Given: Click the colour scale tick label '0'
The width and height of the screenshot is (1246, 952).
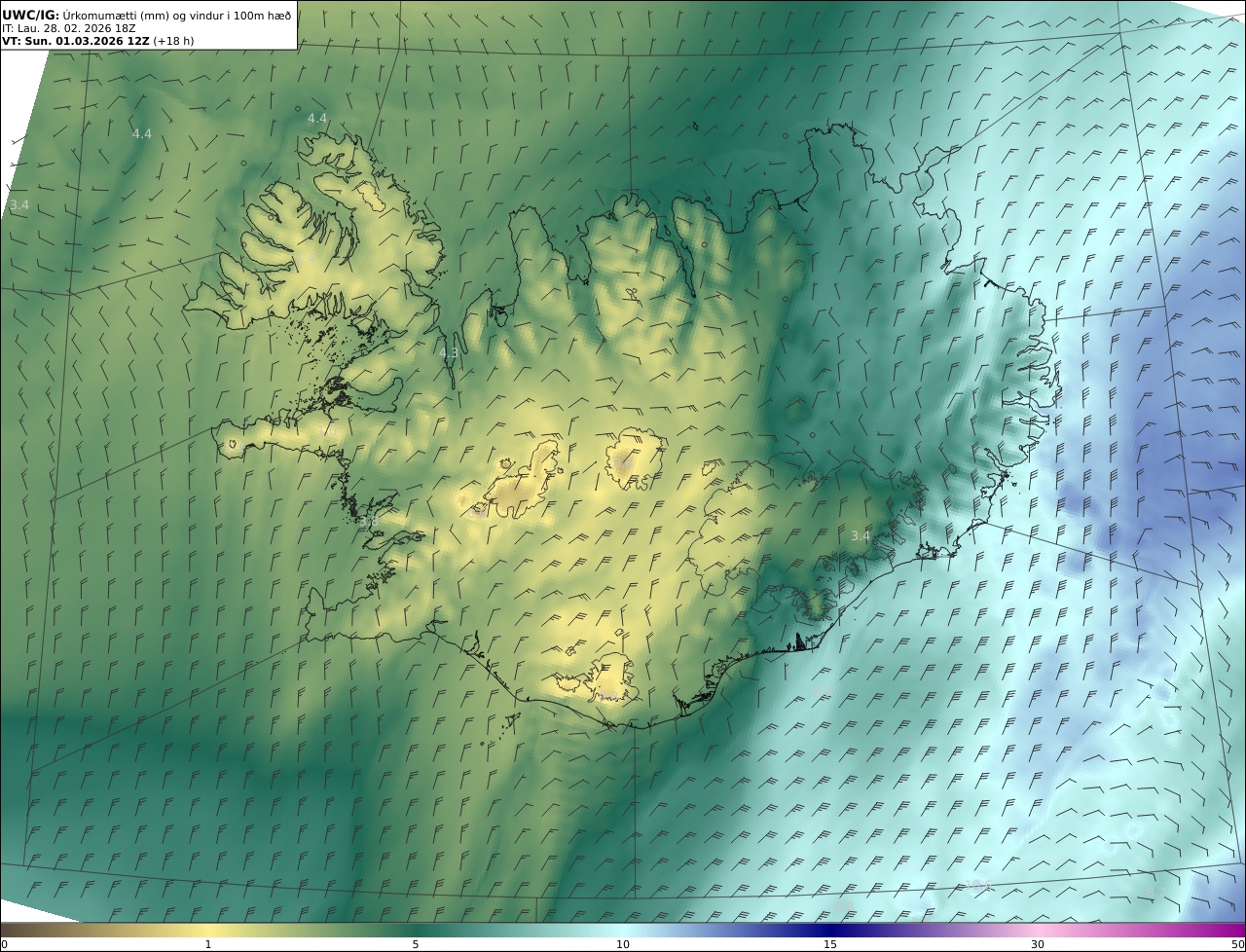Looking at the screenshot, I should [x=4, y=944].
